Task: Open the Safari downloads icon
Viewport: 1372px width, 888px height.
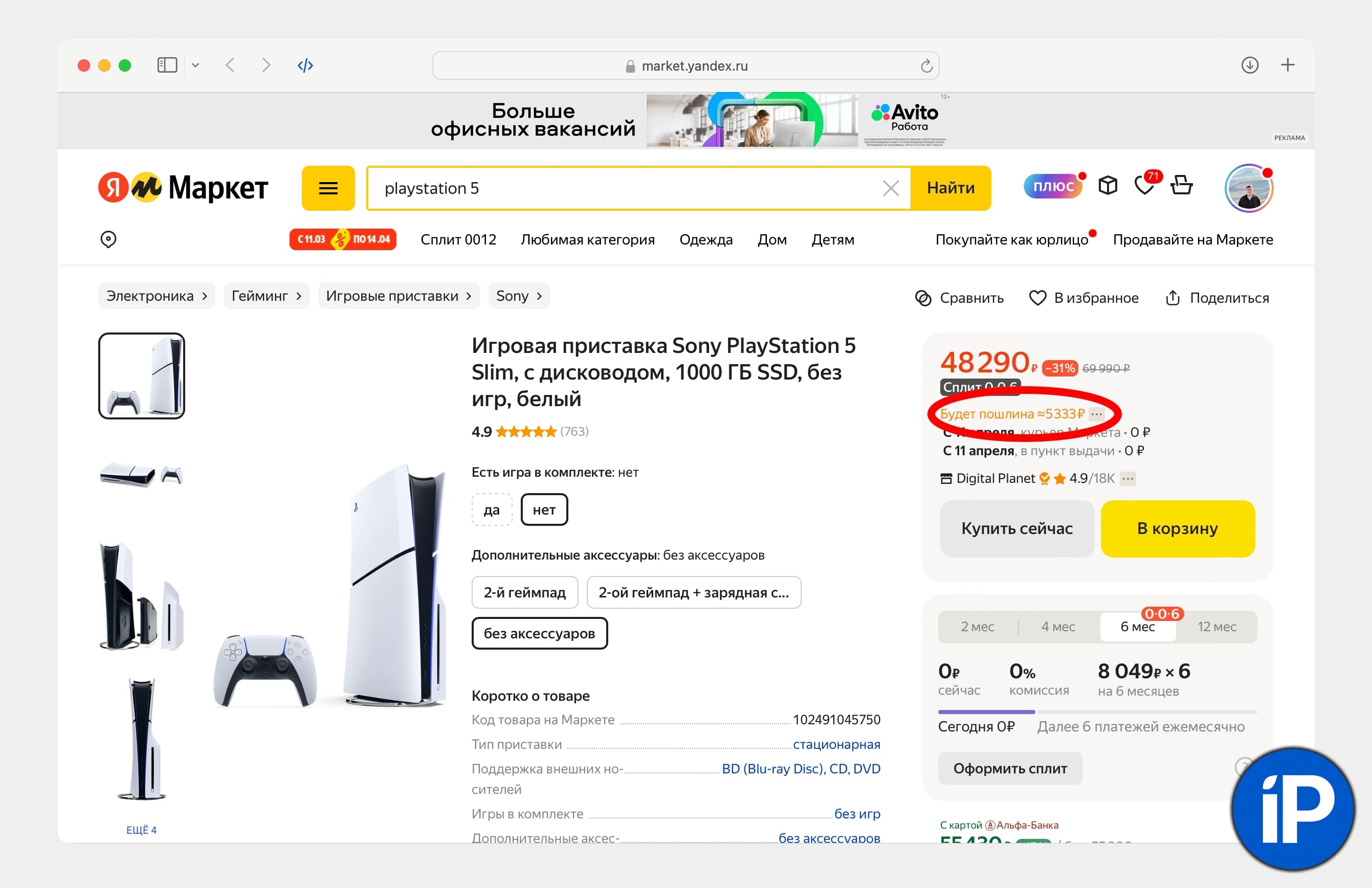Action: (x=1249, y=65)
